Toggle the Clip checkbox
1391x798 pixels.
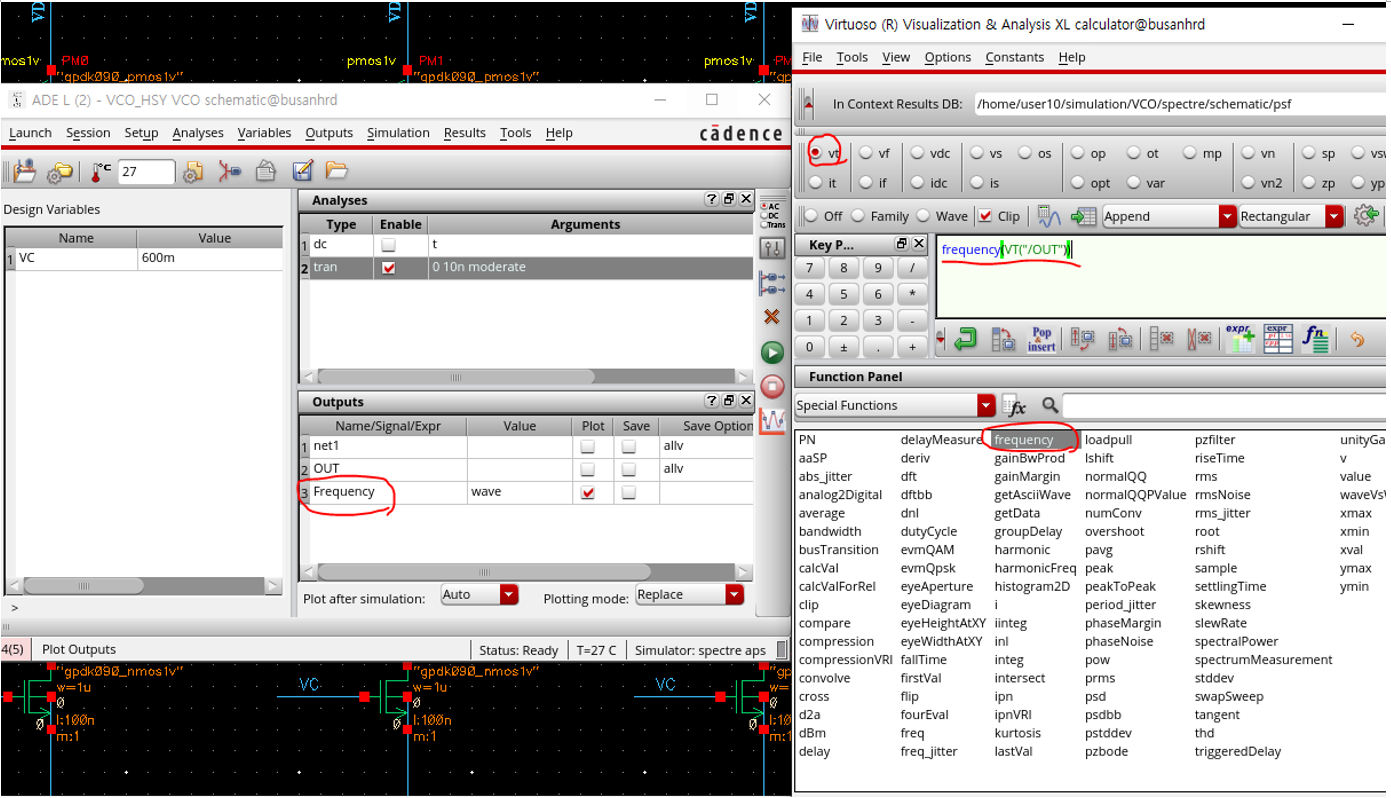pos(985,216)
